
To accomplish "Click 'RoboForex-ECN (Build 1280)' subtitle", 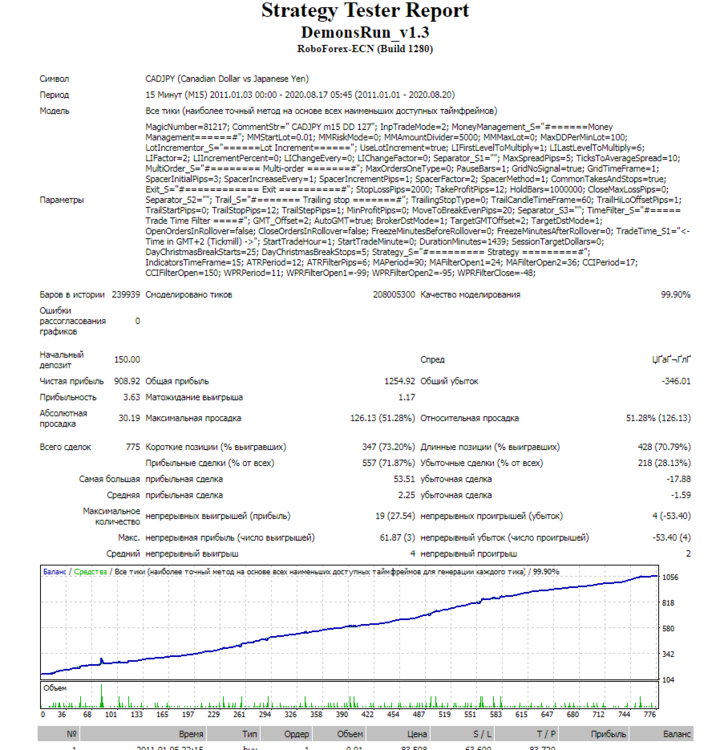I will pyautogui.click(x=365, y=49).
